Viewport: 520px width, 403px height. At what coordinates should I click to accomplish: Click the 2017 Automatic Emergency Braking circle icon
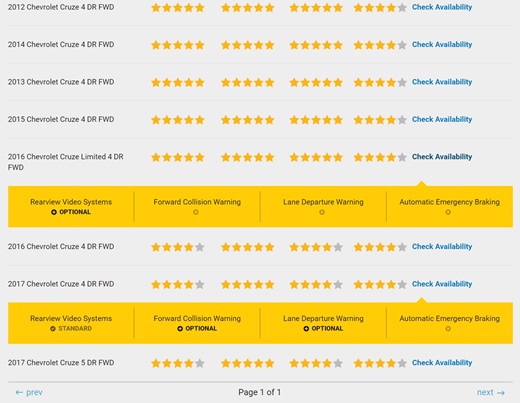coord(448,329)
